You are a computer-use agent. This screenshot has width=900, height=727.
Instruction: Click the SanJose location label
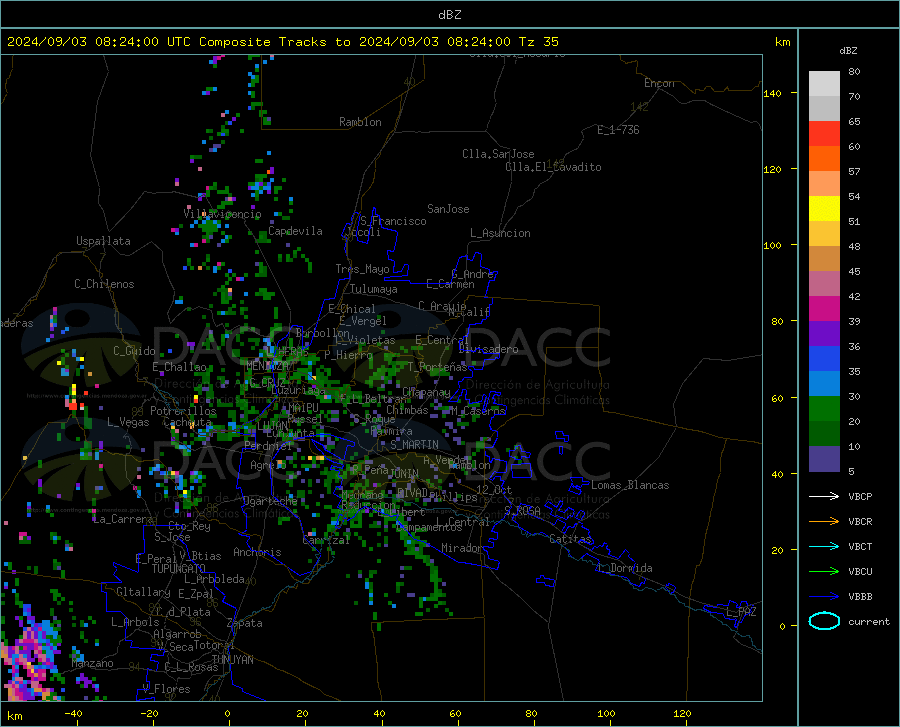click(x=448, y=209)
